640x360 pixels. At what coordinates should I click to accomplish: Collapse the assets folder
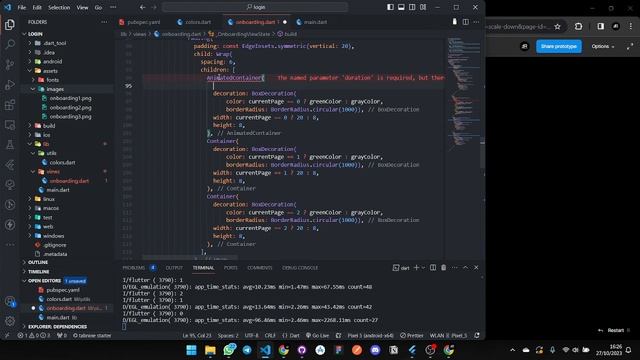[50, 71]
